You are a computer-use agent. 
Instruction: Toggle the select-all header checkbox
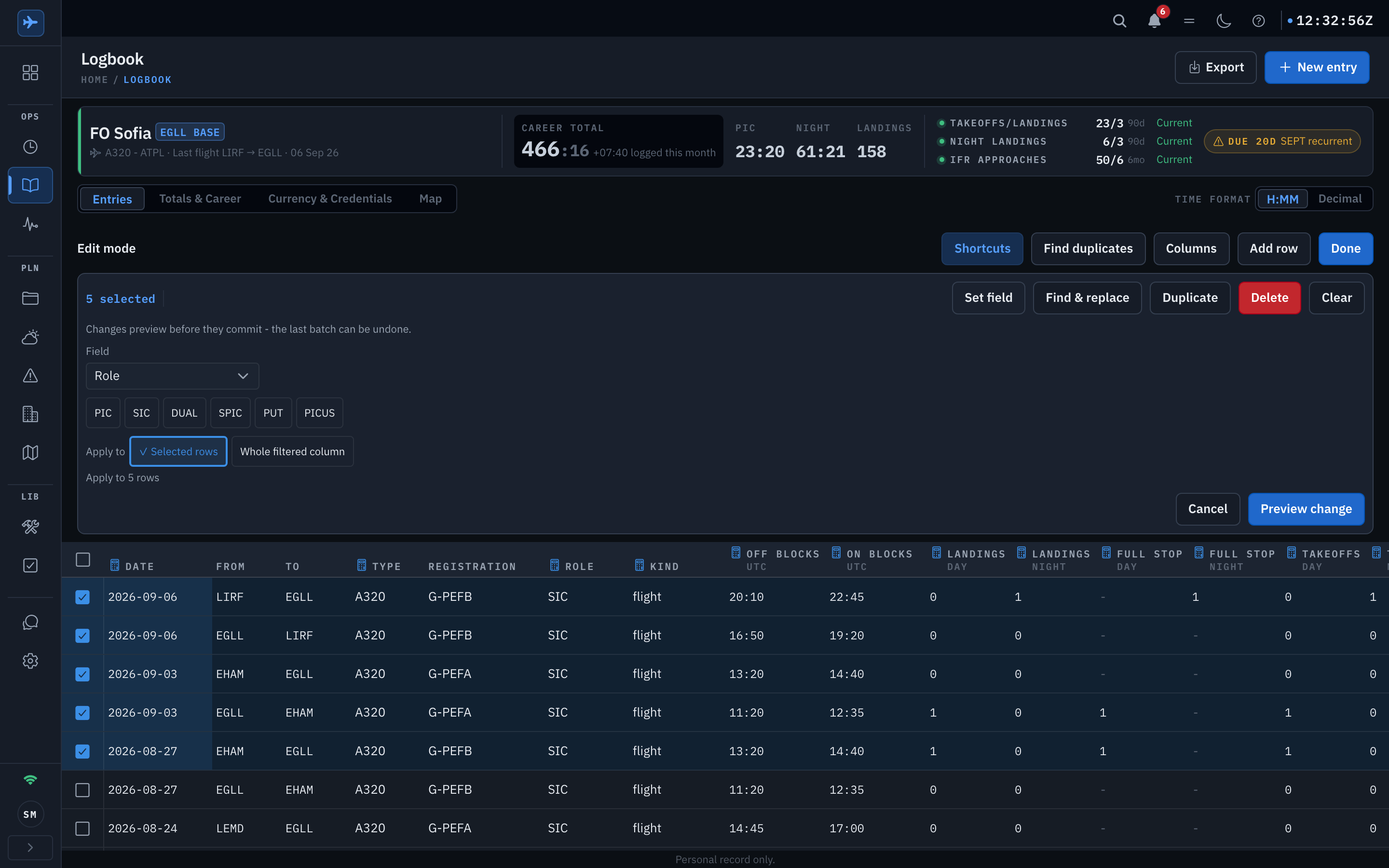click(x=82, y=559)
